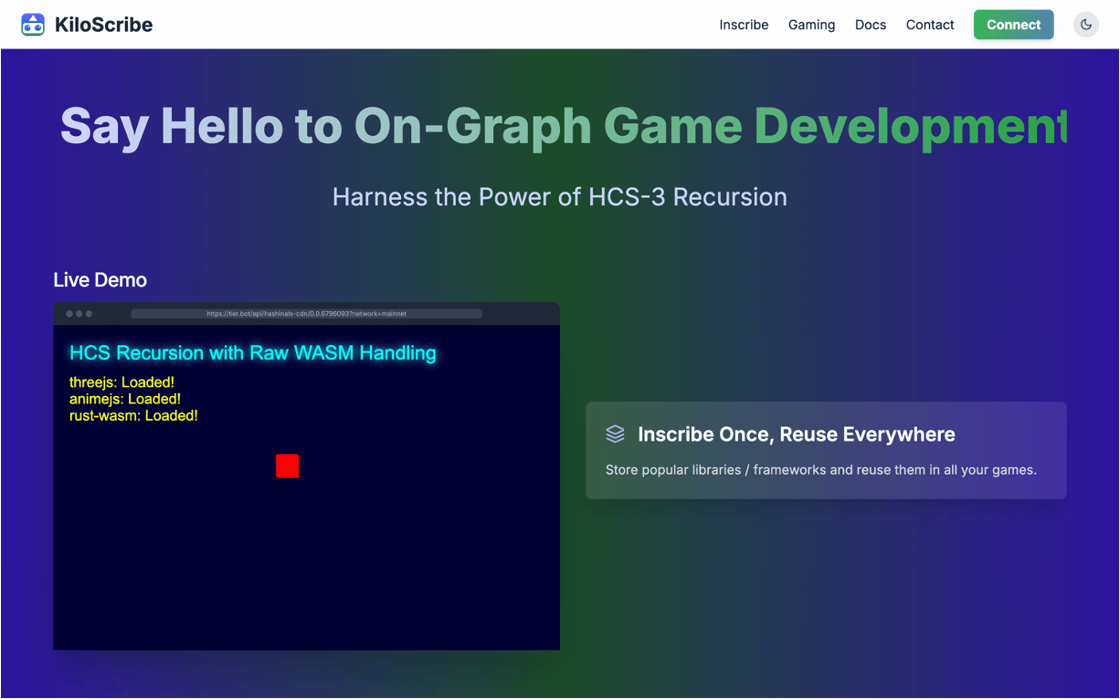Click the KiloScribe brand name
This screenshot has width=1120, height=699.
point(104,25)
